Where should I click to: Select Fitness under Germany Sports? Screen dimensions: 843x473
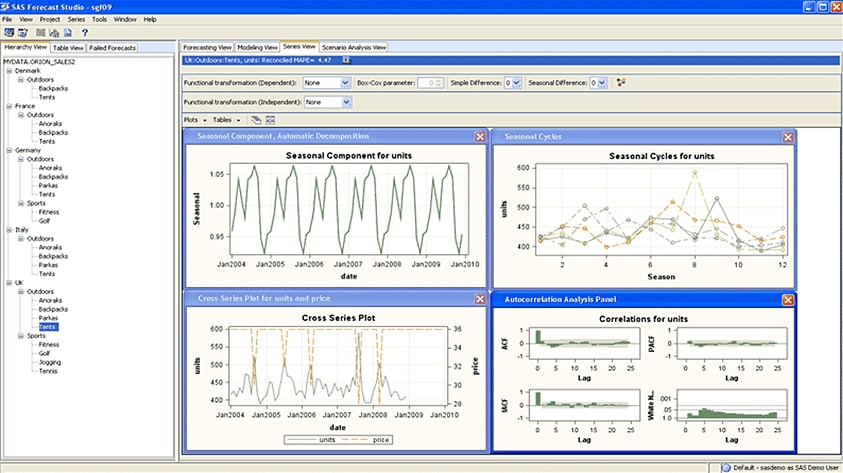point(49,212)
